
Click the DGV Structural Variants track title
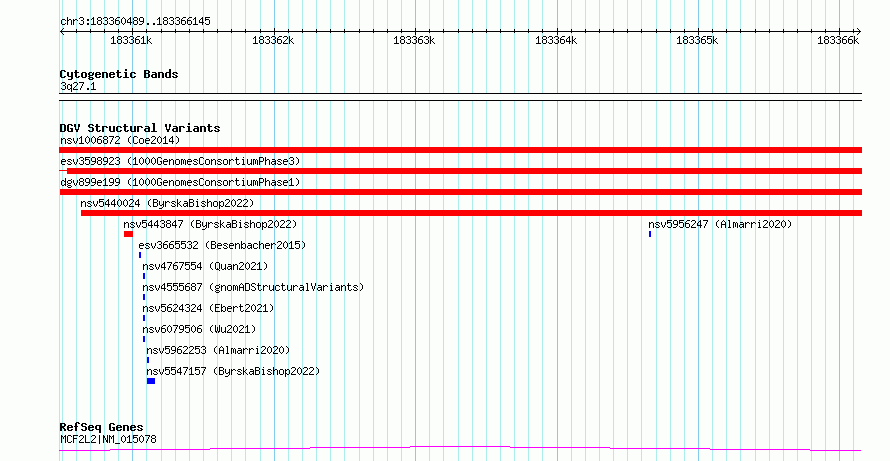pos(140,128)
